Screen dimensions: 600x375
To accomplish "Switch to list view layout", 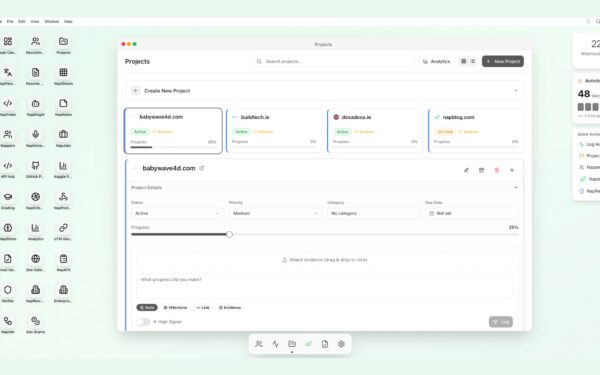I will click(473, 61).
